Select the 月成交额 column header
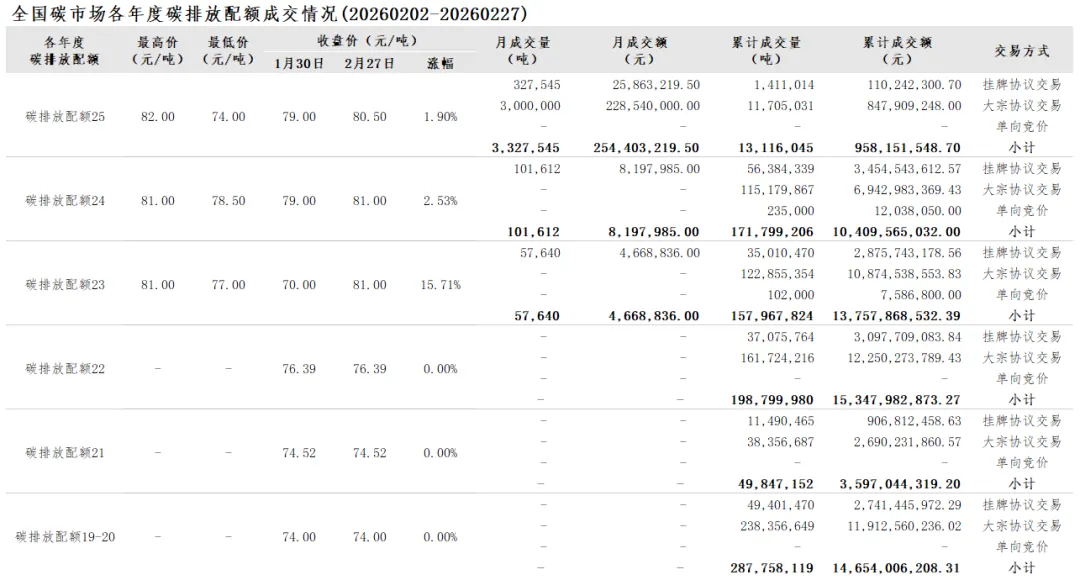Viewport: 1080px width, 580px height. [x=640, y=51]
